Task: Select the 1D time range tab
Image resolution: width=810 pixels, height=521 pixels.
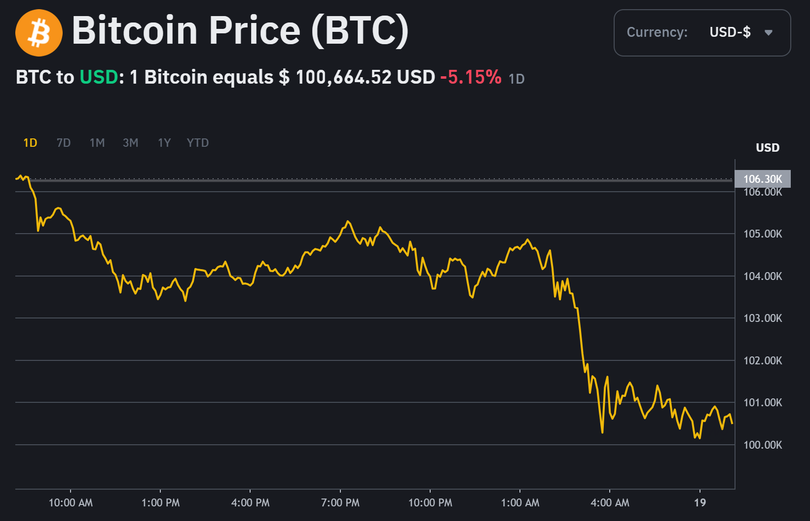Action: (x=30, y=143)
